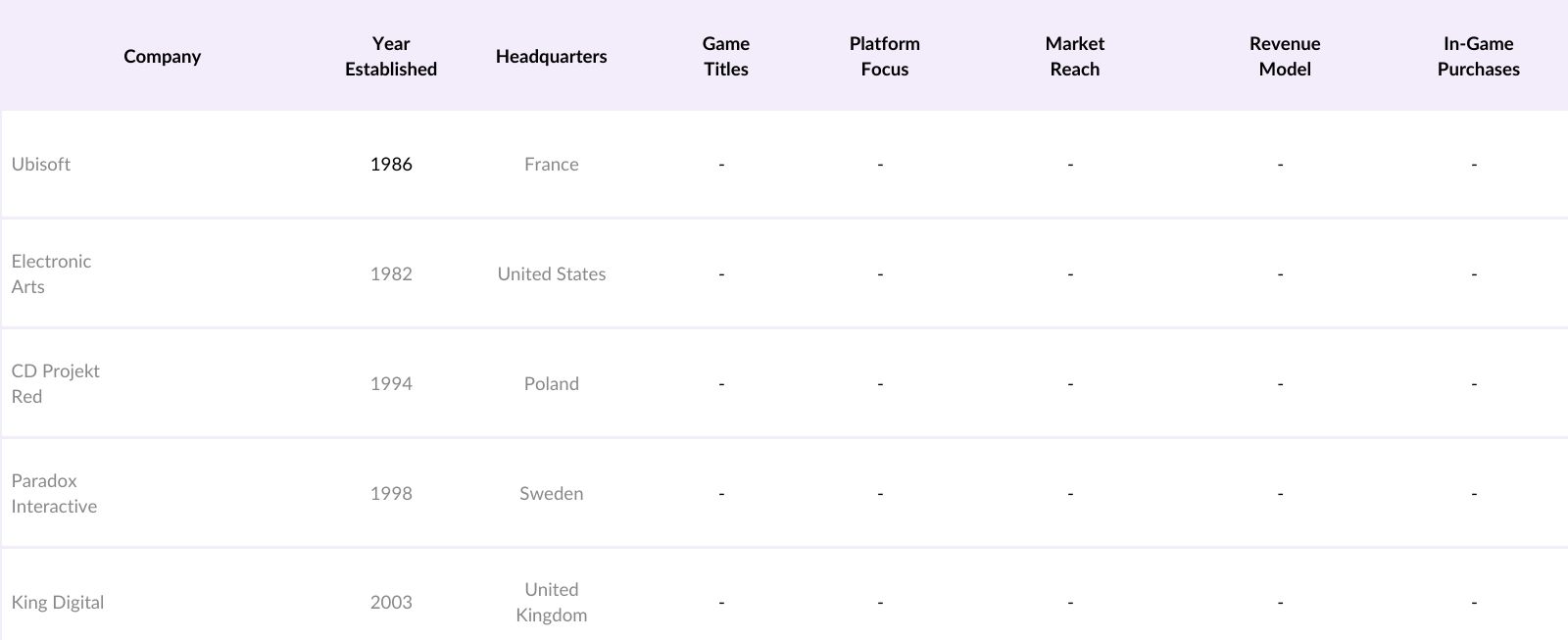The image size is (1568, 640).
Task: Select the Paradox Interactive cell
Action: pyautogui.click(x=54, y=493)
